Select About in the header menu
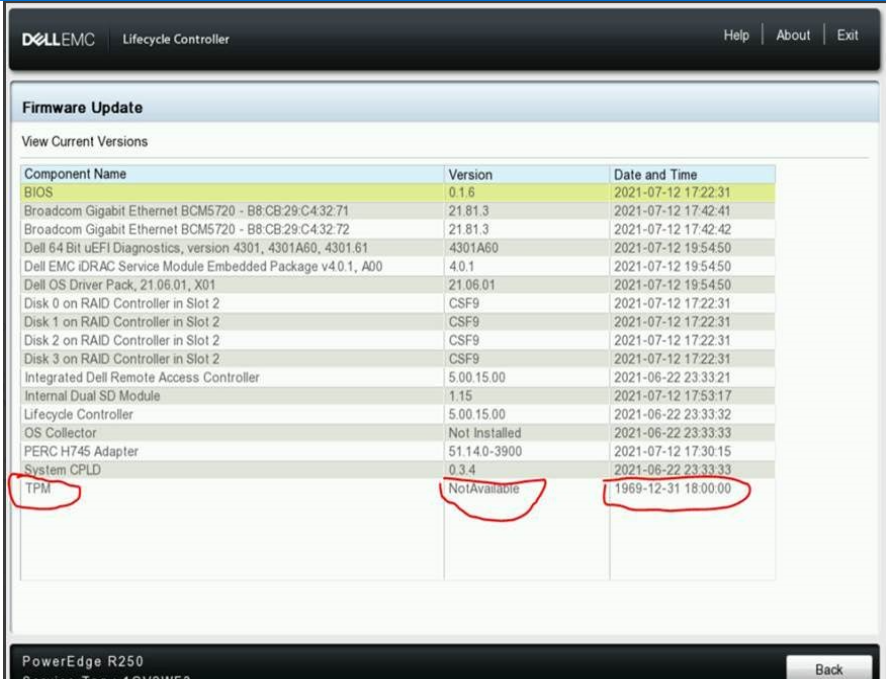Image resolution: width=886 pixels, height=679 pixels. (793, 34)
